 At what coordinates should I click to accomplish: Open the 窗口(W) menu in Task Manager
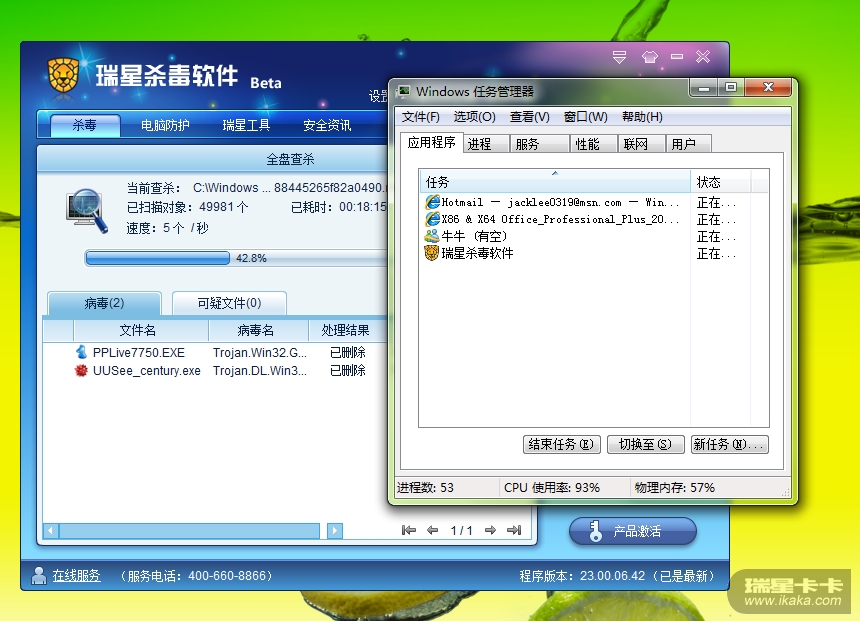click(x=585, y=117)
